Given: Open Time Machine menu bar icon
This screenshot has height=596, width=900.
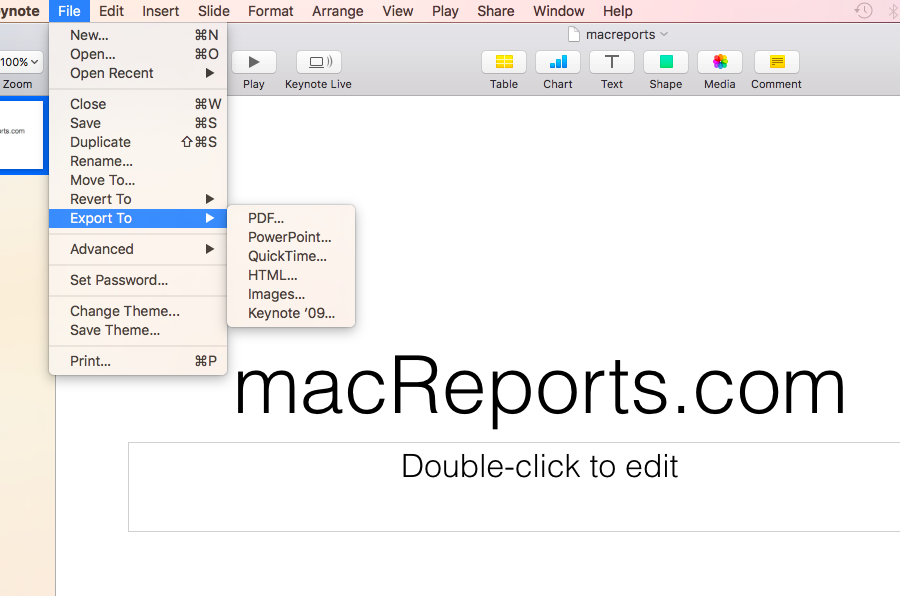Looking at the screenshot, I should 863,10.
